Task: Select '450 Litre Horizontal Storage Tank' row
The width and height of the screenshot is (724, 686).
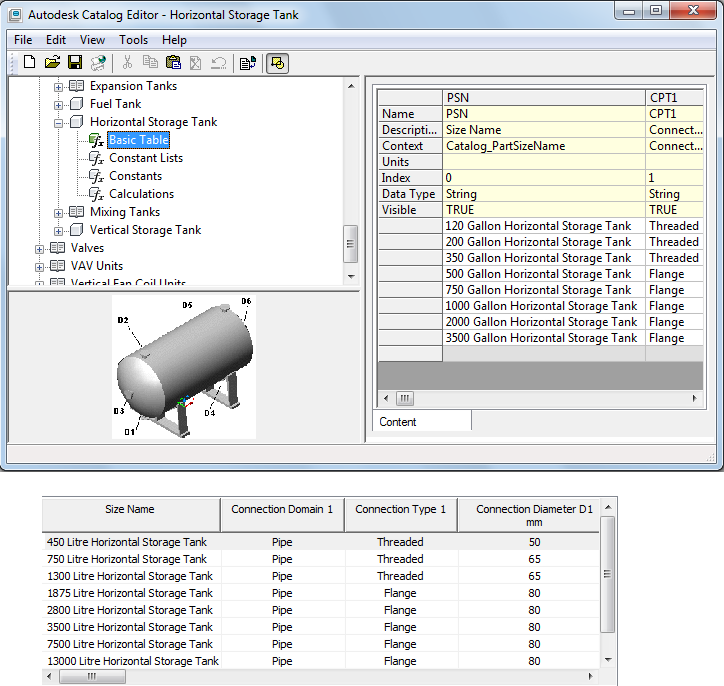Action: [320, 542]
